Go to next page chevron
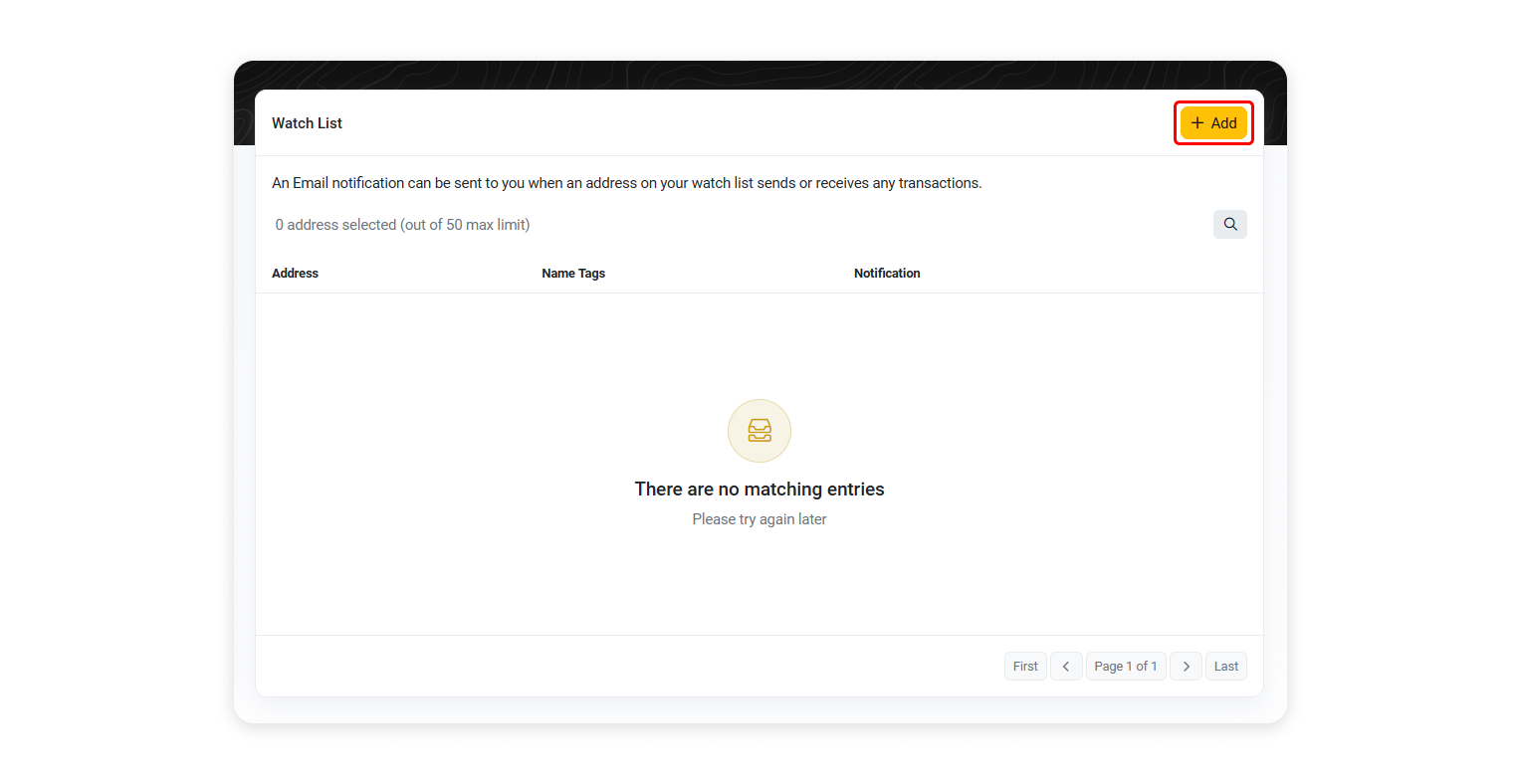The width and height of the screenshot is (1521, 784). coord(1186,667)
